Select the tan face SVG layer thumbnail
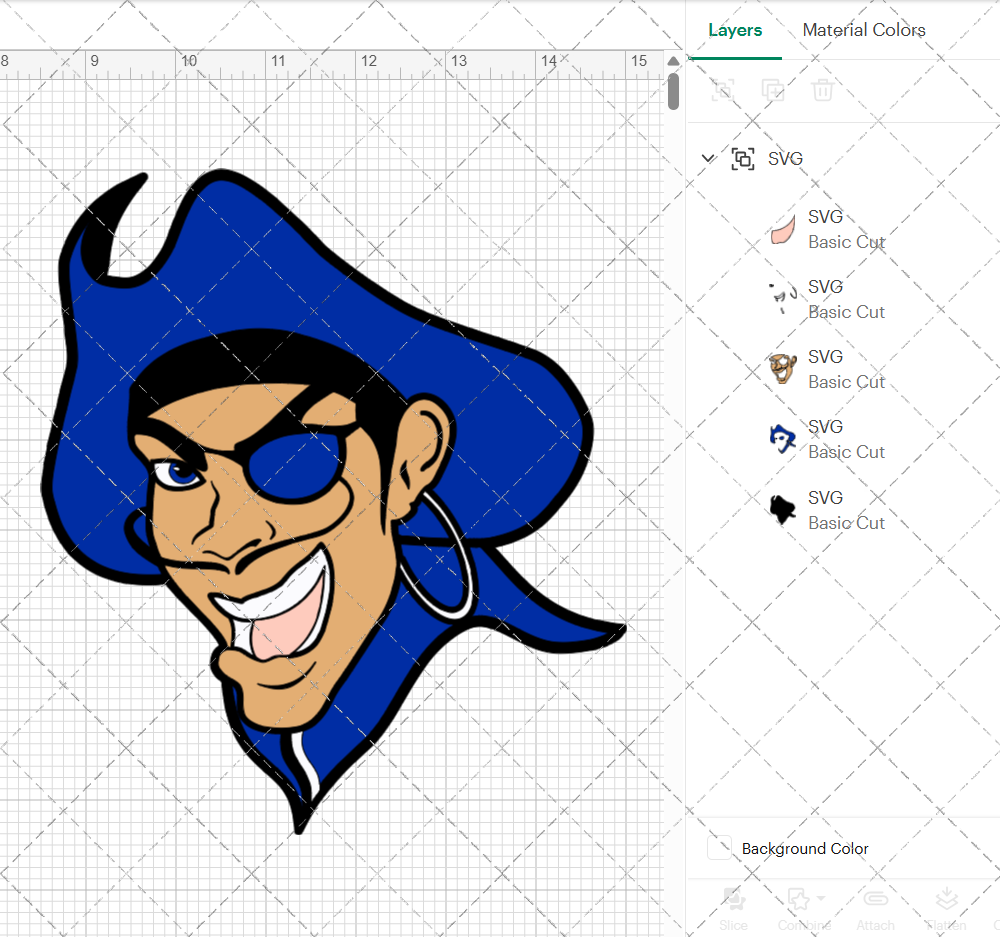The height and width of the screenshot is (937, 1000). (783, 369)
